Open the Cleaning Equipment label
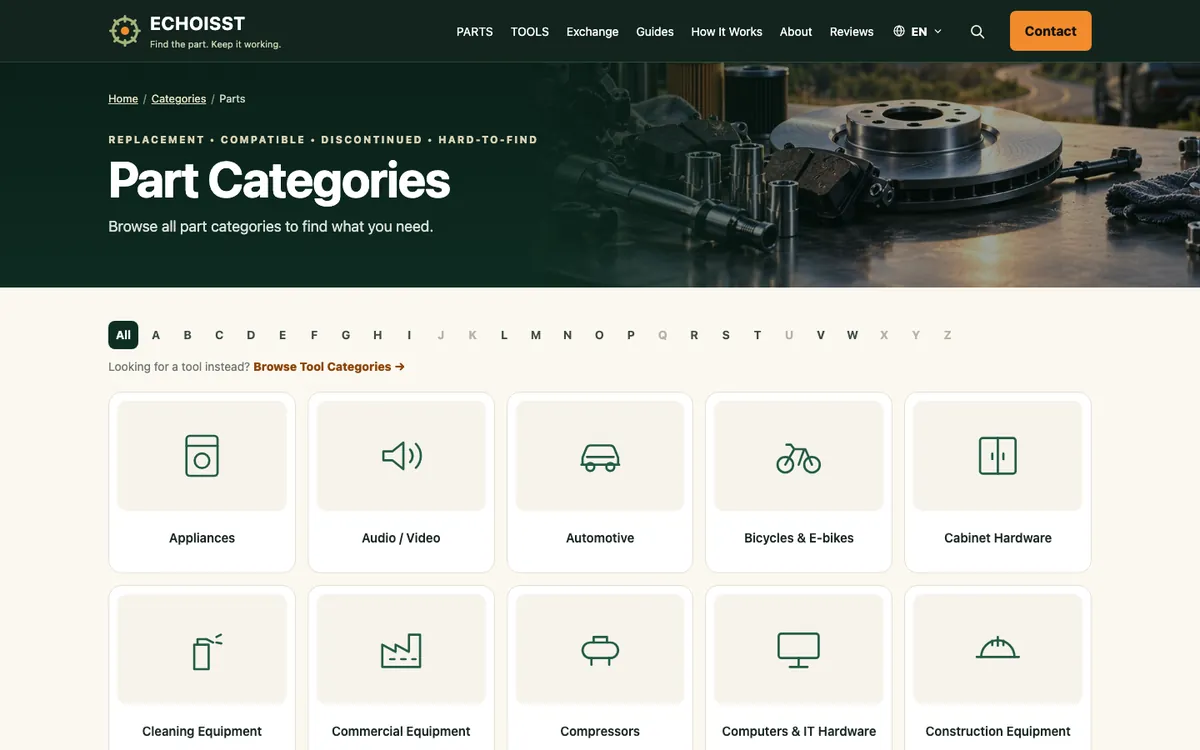The height and width of the screenshot is (750, 1200). click(x=202, y=731)
